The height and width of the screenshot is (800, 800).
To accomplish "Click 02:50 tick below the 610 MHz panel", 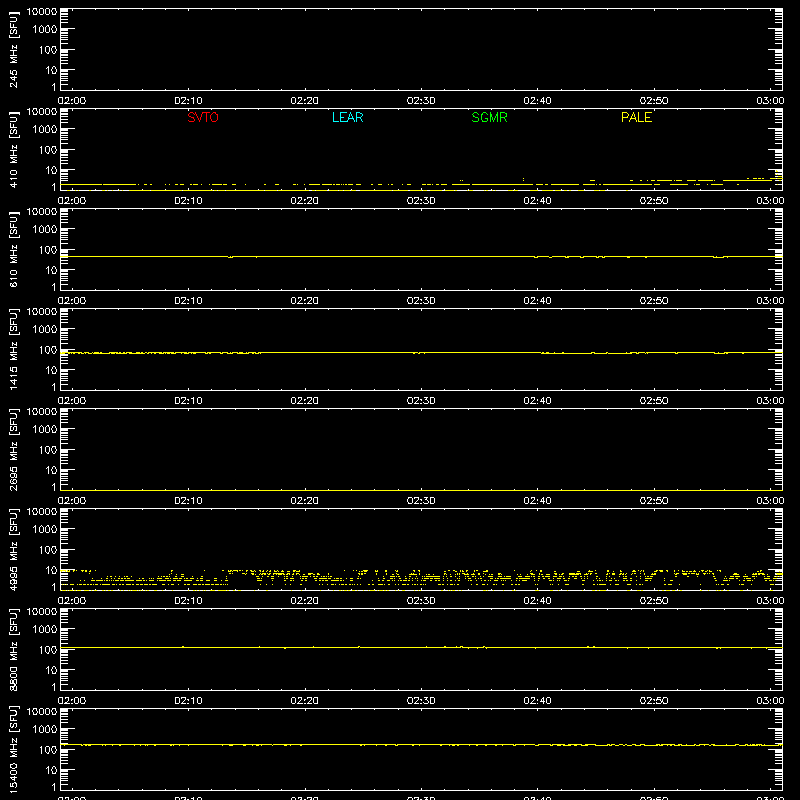I will 654,301.
